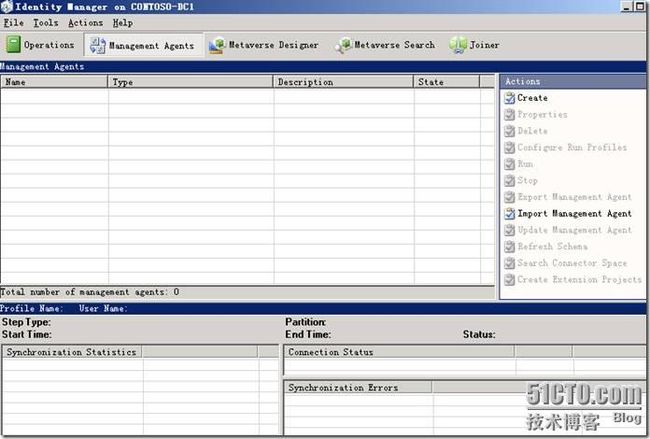This screenshot has height=439, width=650.
Task: Click the Refresh Schema icon
Action: tap(509, 247)
